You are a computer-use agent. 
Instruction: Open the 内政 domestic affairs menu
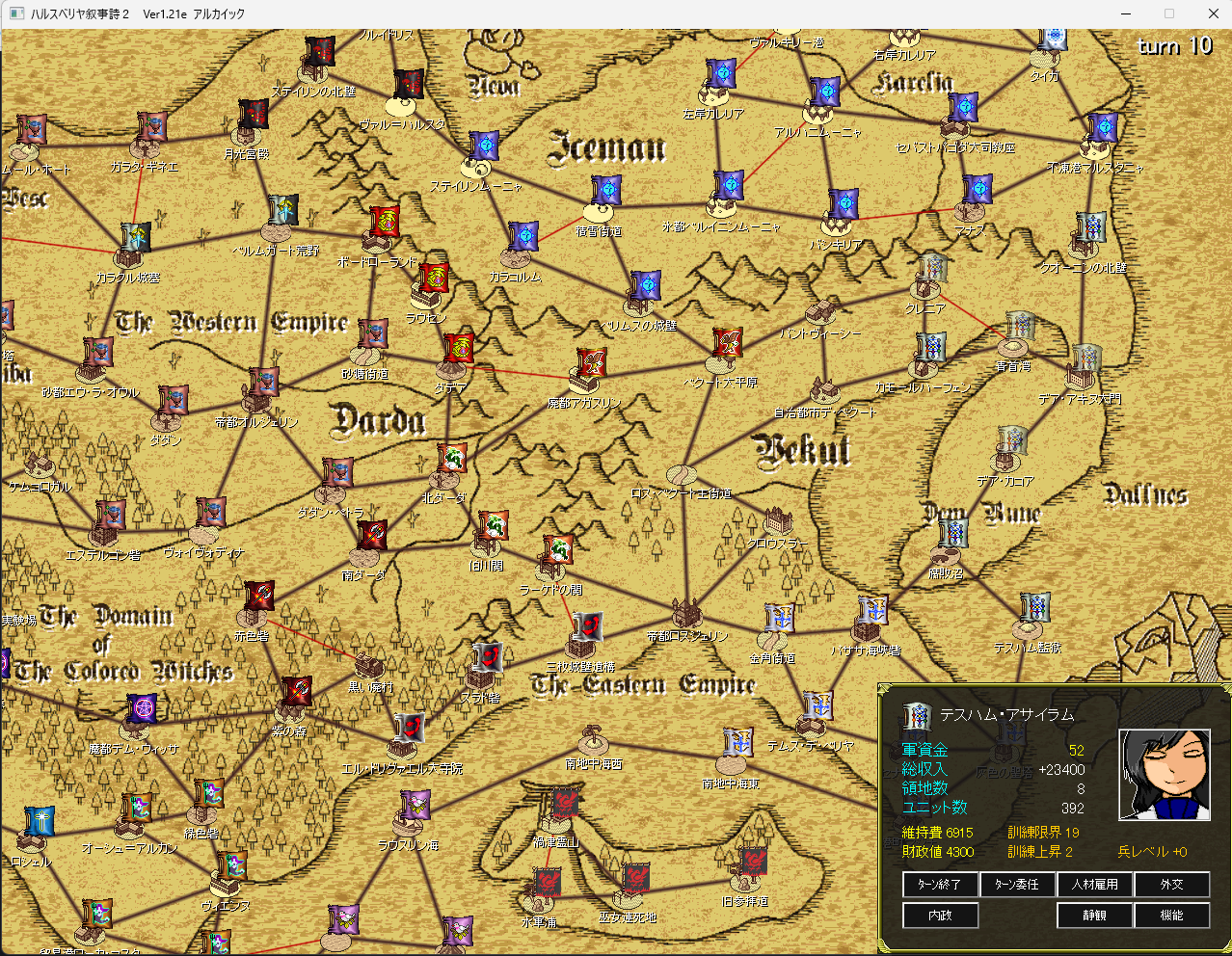pos(940,915)
